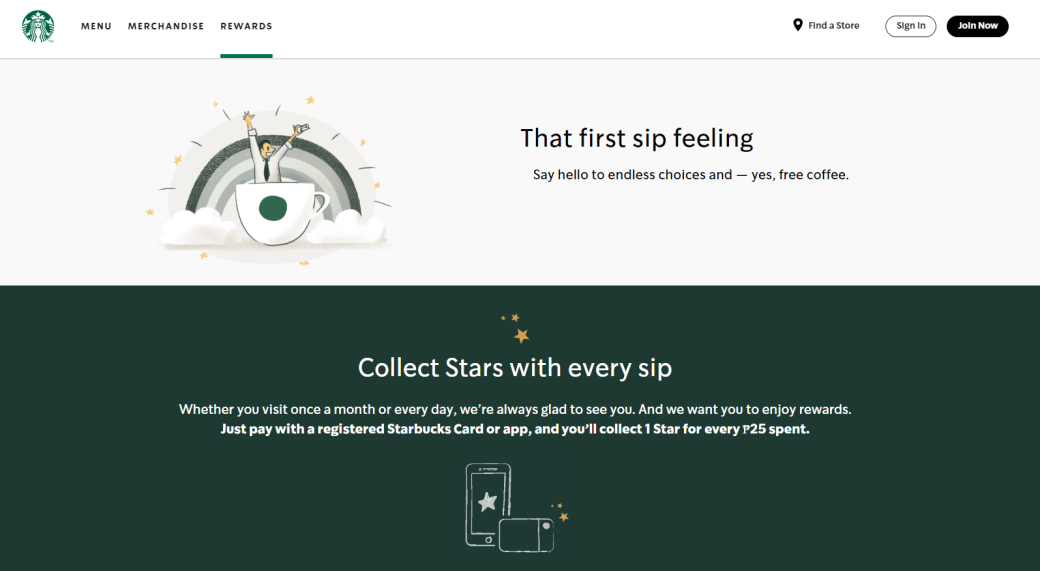Image resolution: width=1040 pixels, height=571 pixels.
Task: Click the "Just pay with a registered Starbucks Card" line
Action: point(515,429)
